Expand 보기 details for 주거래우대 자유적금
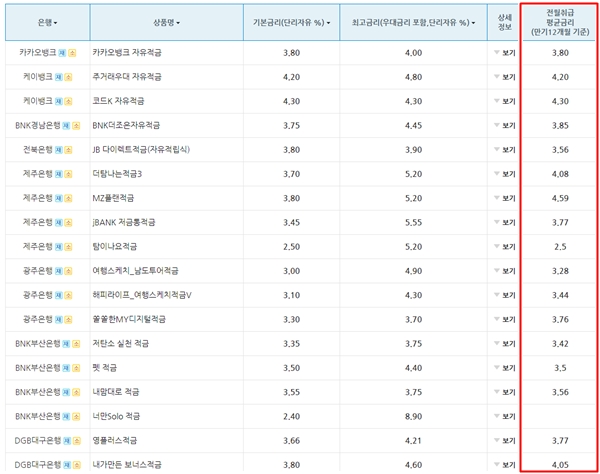Viewport: 600px width, 474px height. 505,77
